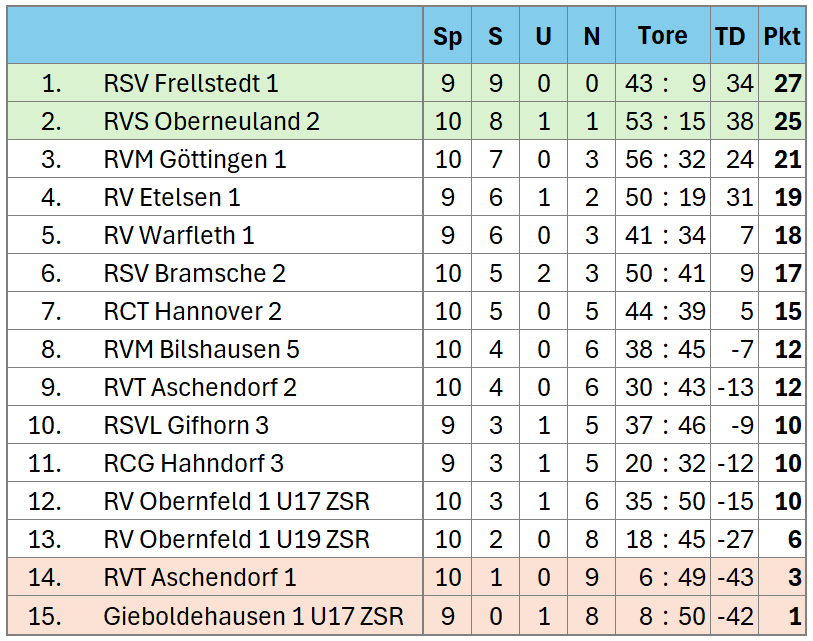813x641 pixels.
Task: Click RCG Hahndorf 3 team name
Action: (194, 464)
